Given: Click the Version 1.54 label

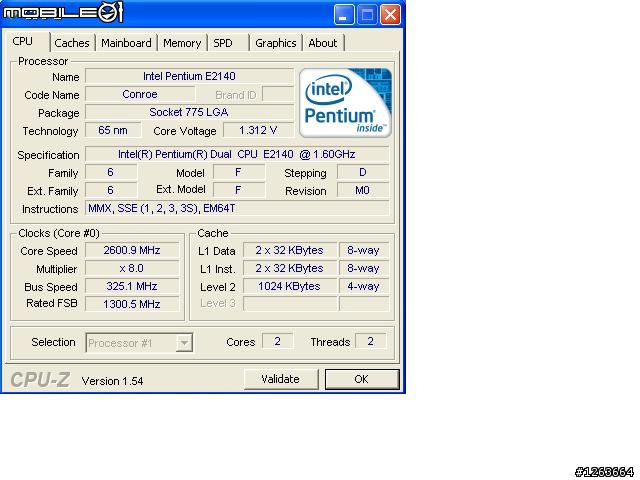Looking at the screenshot, I should (112, 381).
